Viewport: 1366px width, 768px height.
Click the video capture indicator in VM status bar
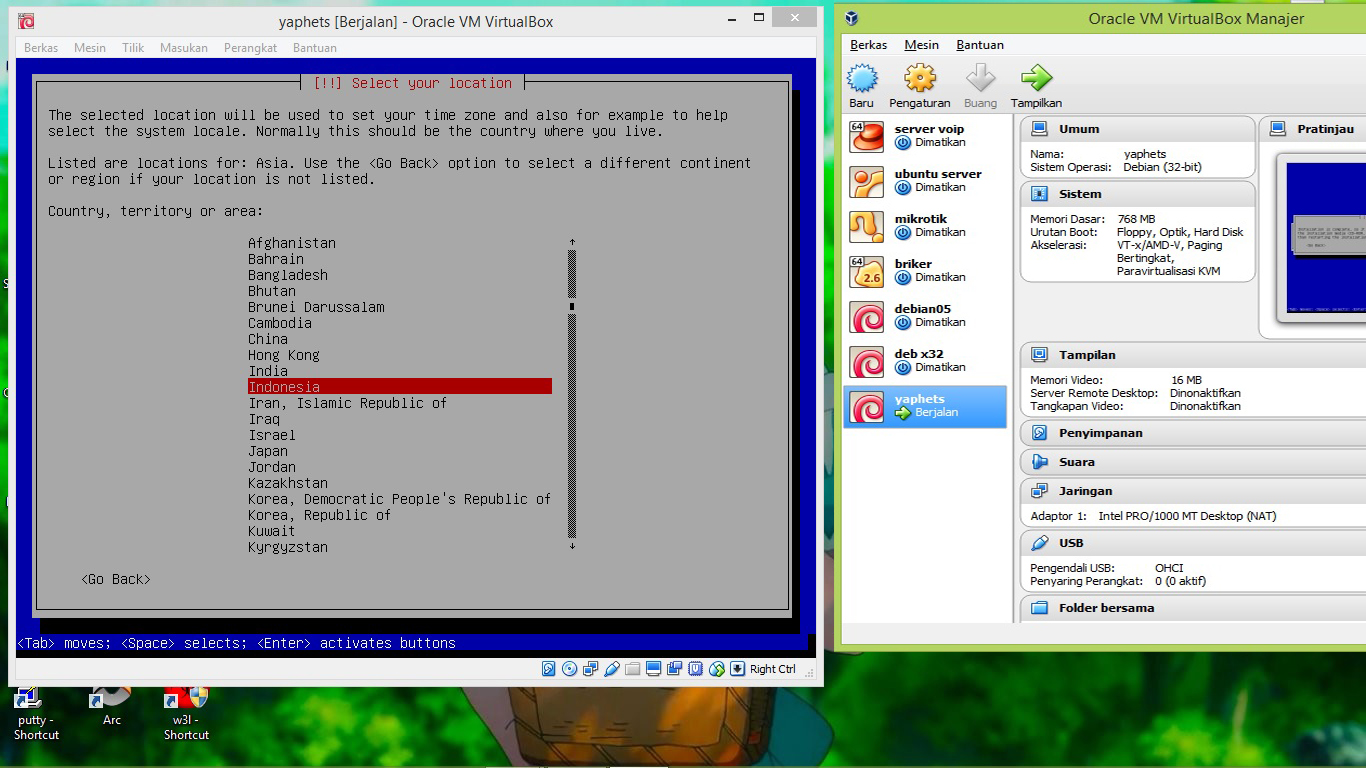tap(675, 669)
